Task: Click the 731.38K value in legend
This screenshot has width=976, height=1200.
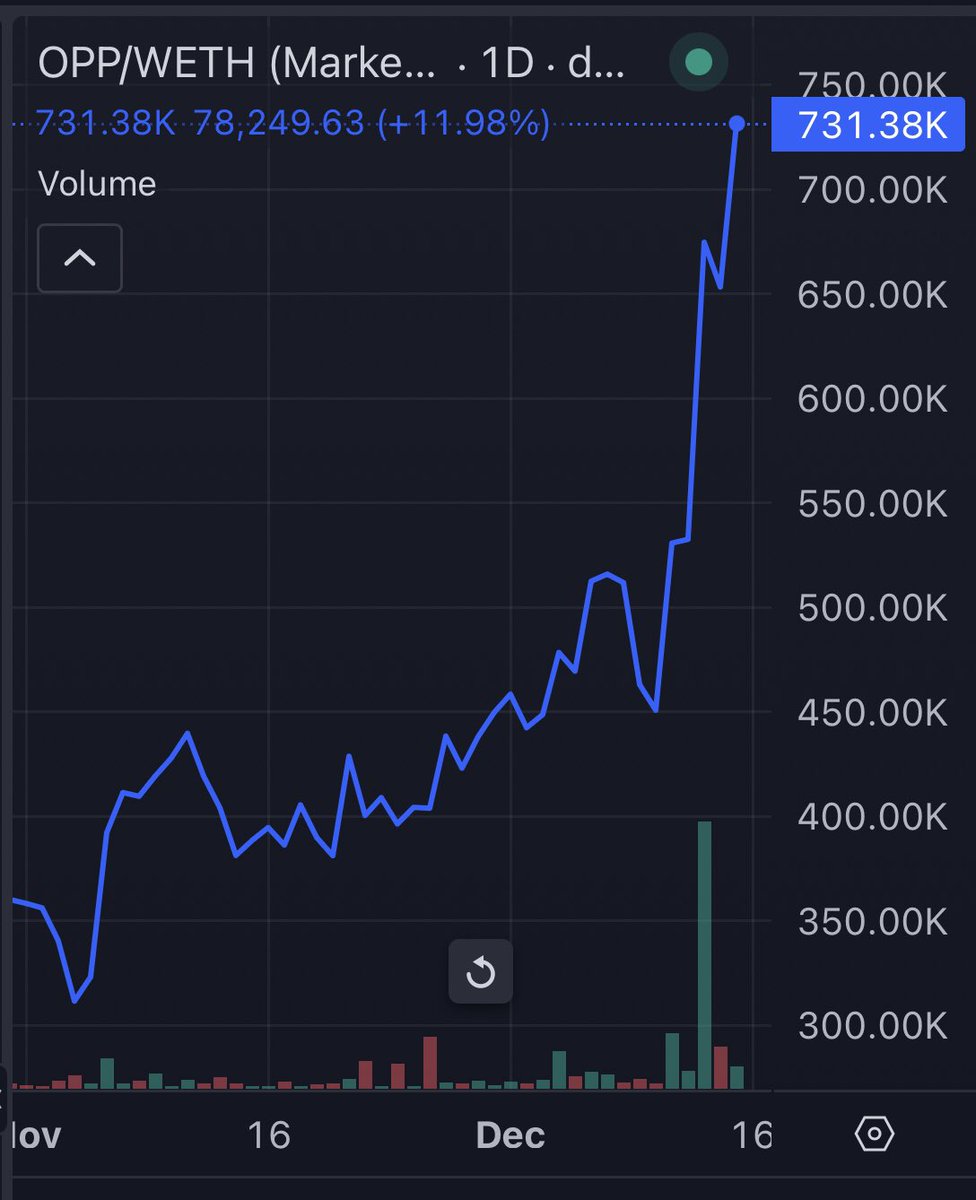Action: pyautogui.click(x=105, y=124)
